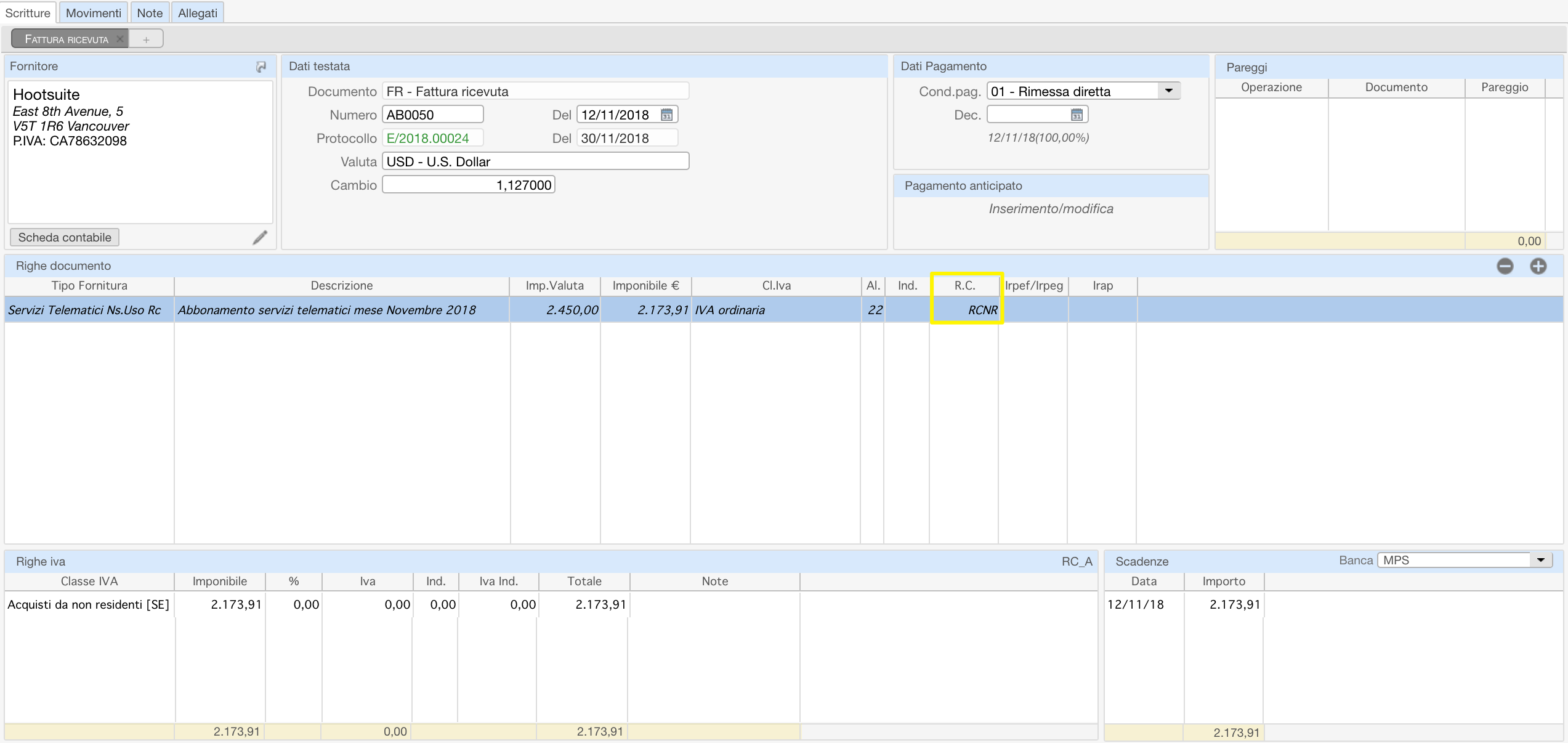Remove row using minus icon in Righe documento
The width and height of the screenshot is (1568, 743).
[x=1505, y=266]
